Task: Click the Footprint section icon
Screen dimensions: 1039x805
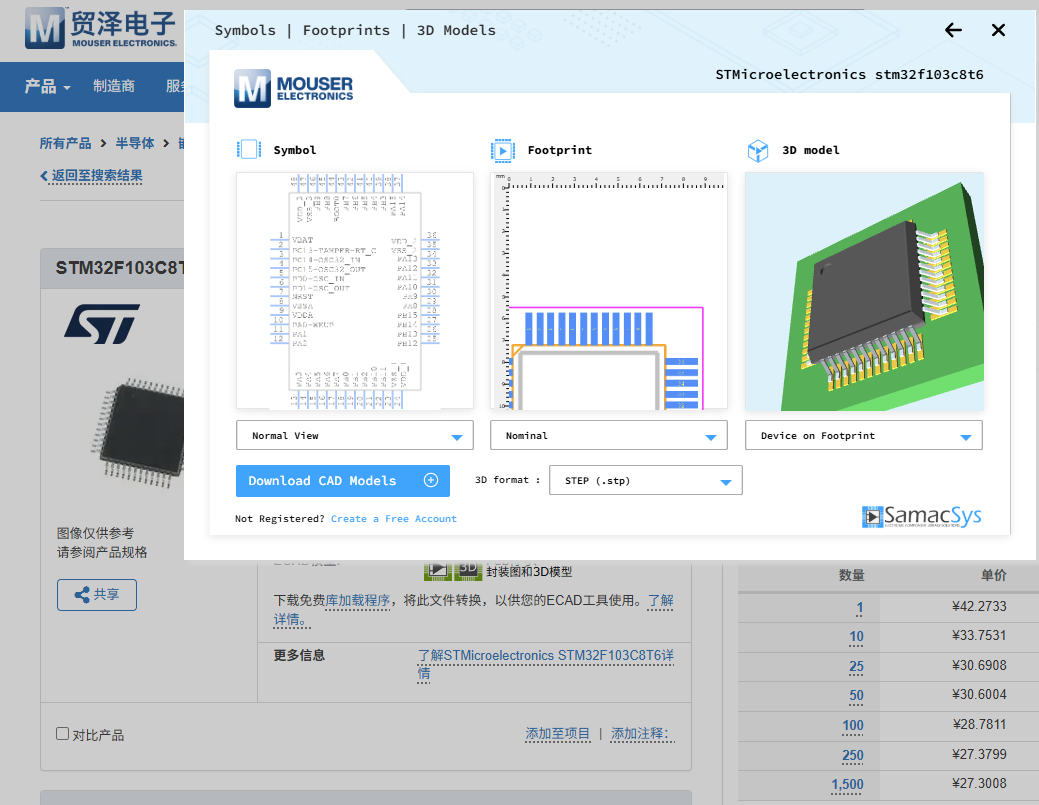Action: pyautogui.click(x=502, y=150)
